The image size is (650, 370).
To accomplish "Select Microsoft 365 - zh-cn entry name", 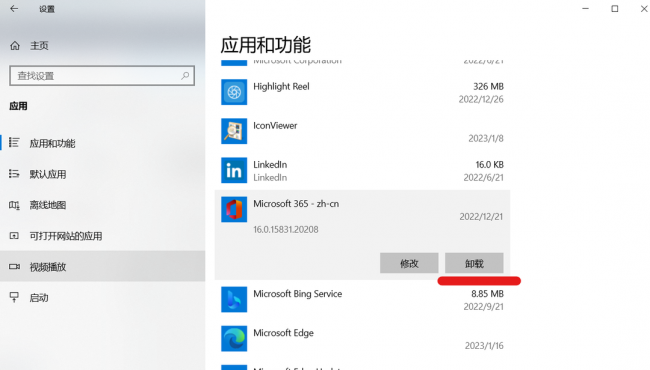I will (x=296, y=204).
